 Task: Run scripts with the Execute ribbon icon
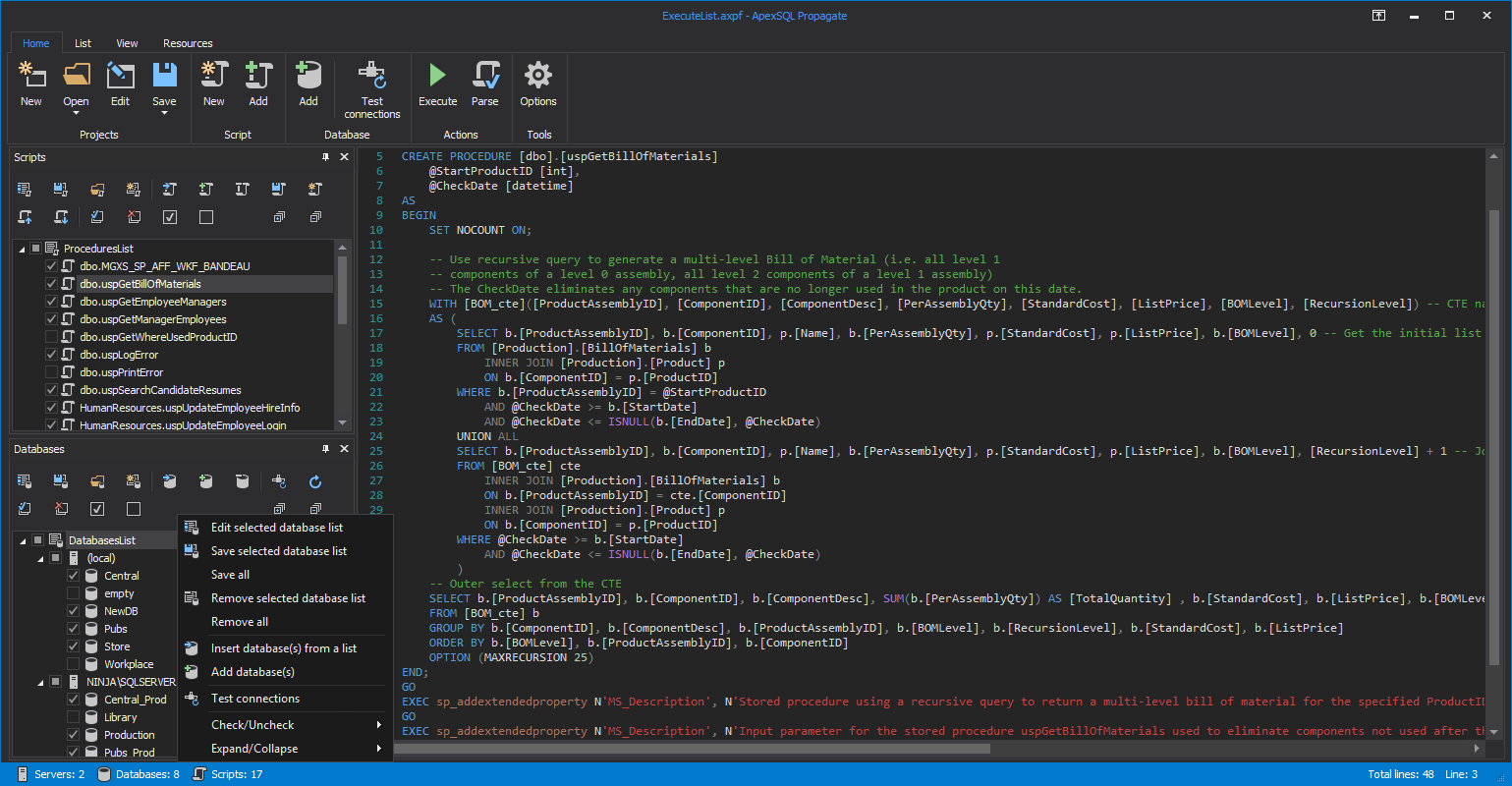click(437, 75)
